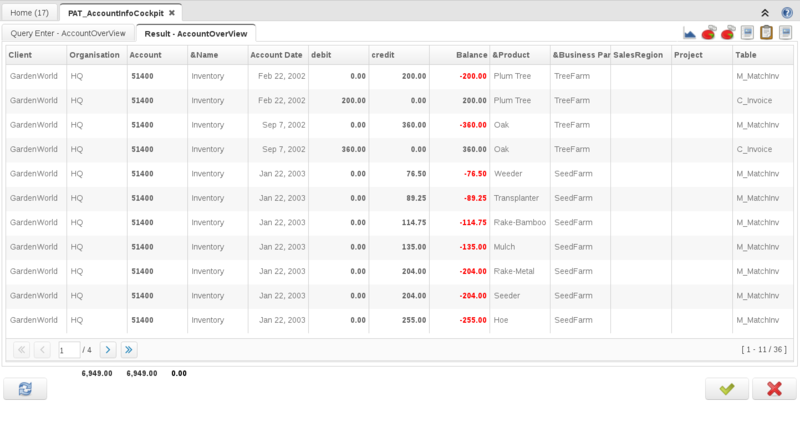Click the pie chart icon beside area chart
800x422 pixels.
[x=708, y=33]
